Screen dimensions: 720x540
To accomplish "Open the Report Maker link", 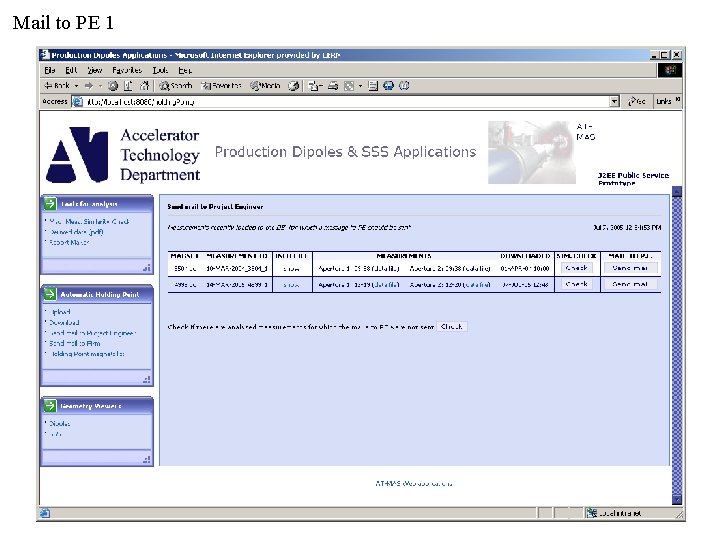I will point(69,242).
